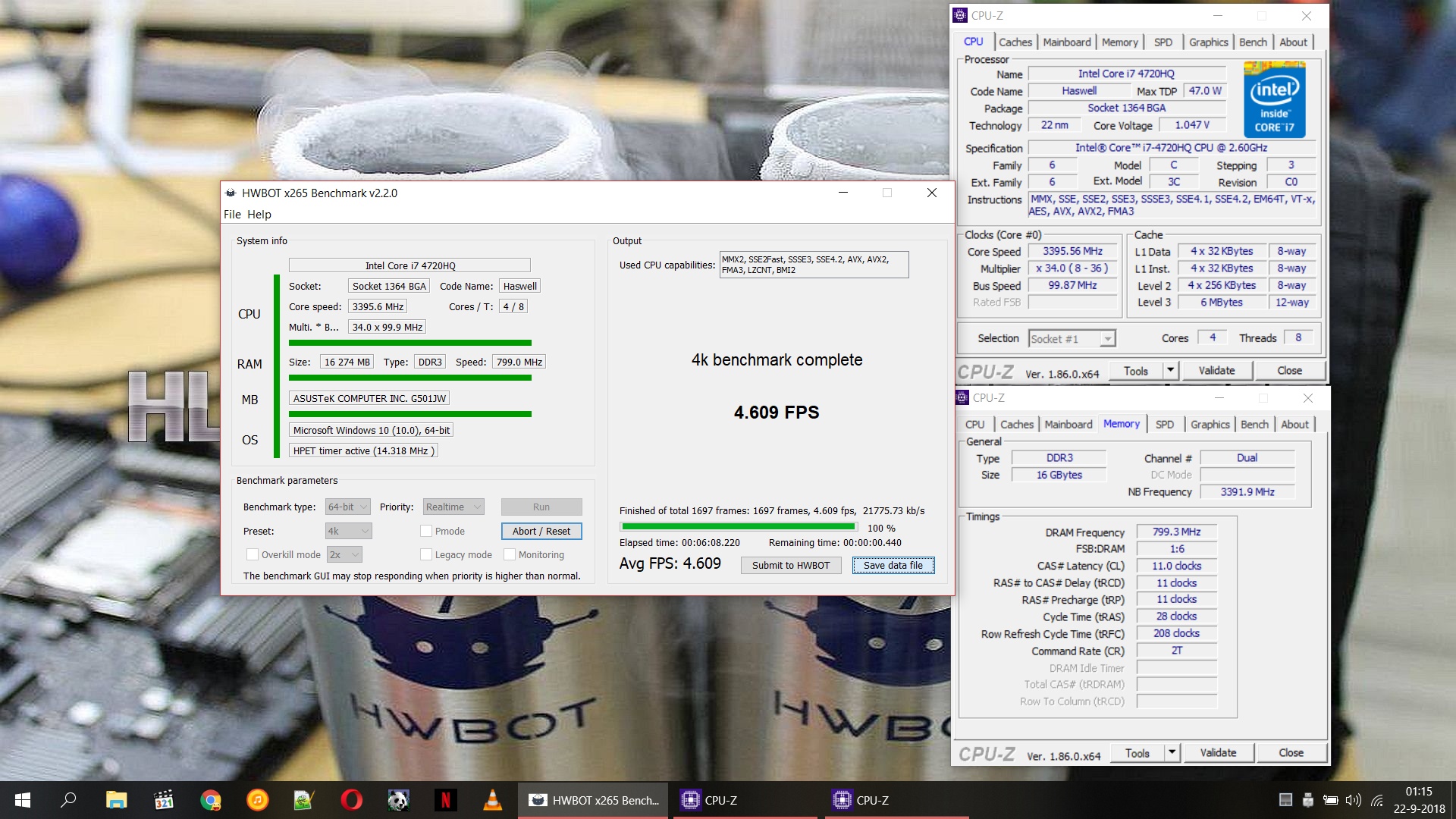This screenshot has width=1456, height=819.
Task: Open File Explorer from taskbar
Action: click(116, 800)
